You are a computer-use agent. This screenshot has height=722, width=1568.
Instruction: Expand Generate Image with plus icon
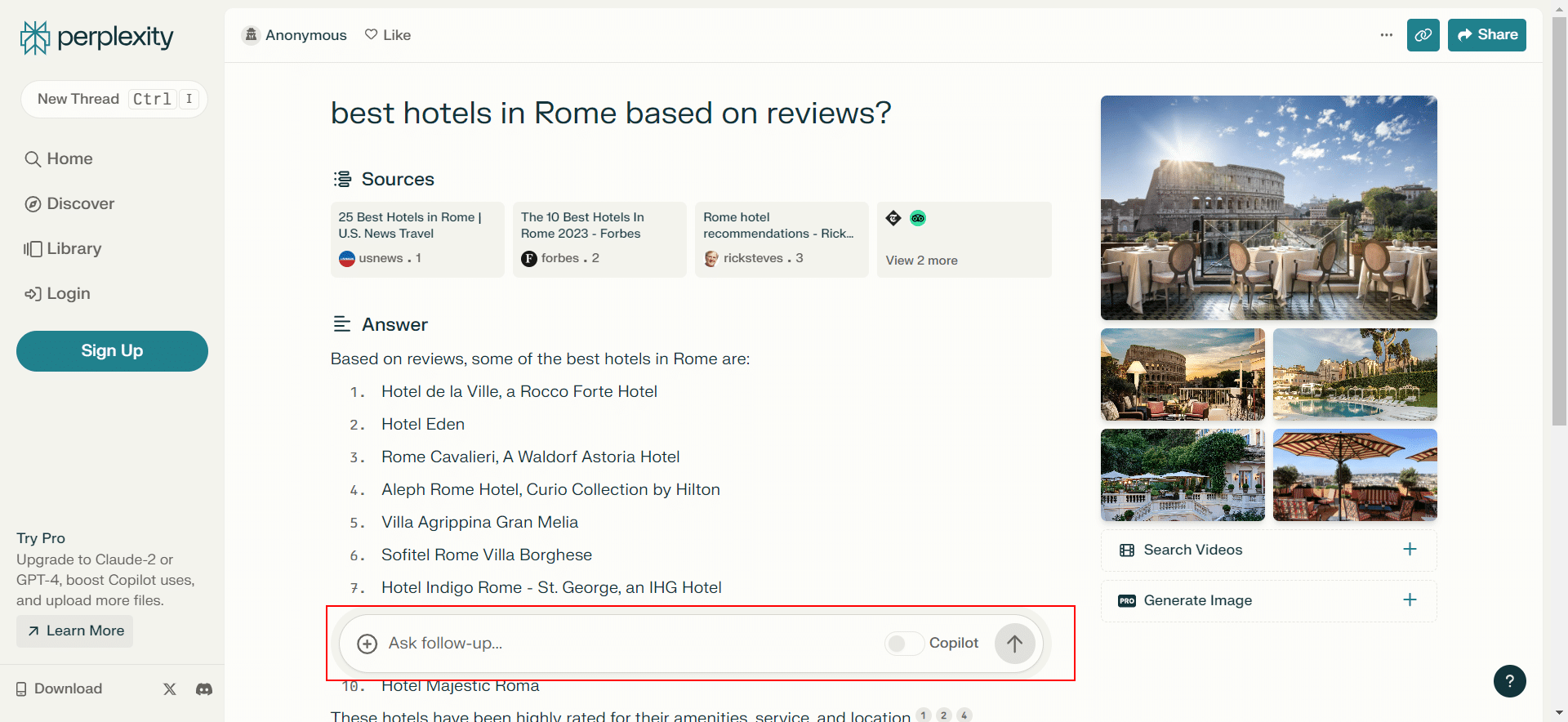pyautogui.click(x=1410, y=600)
